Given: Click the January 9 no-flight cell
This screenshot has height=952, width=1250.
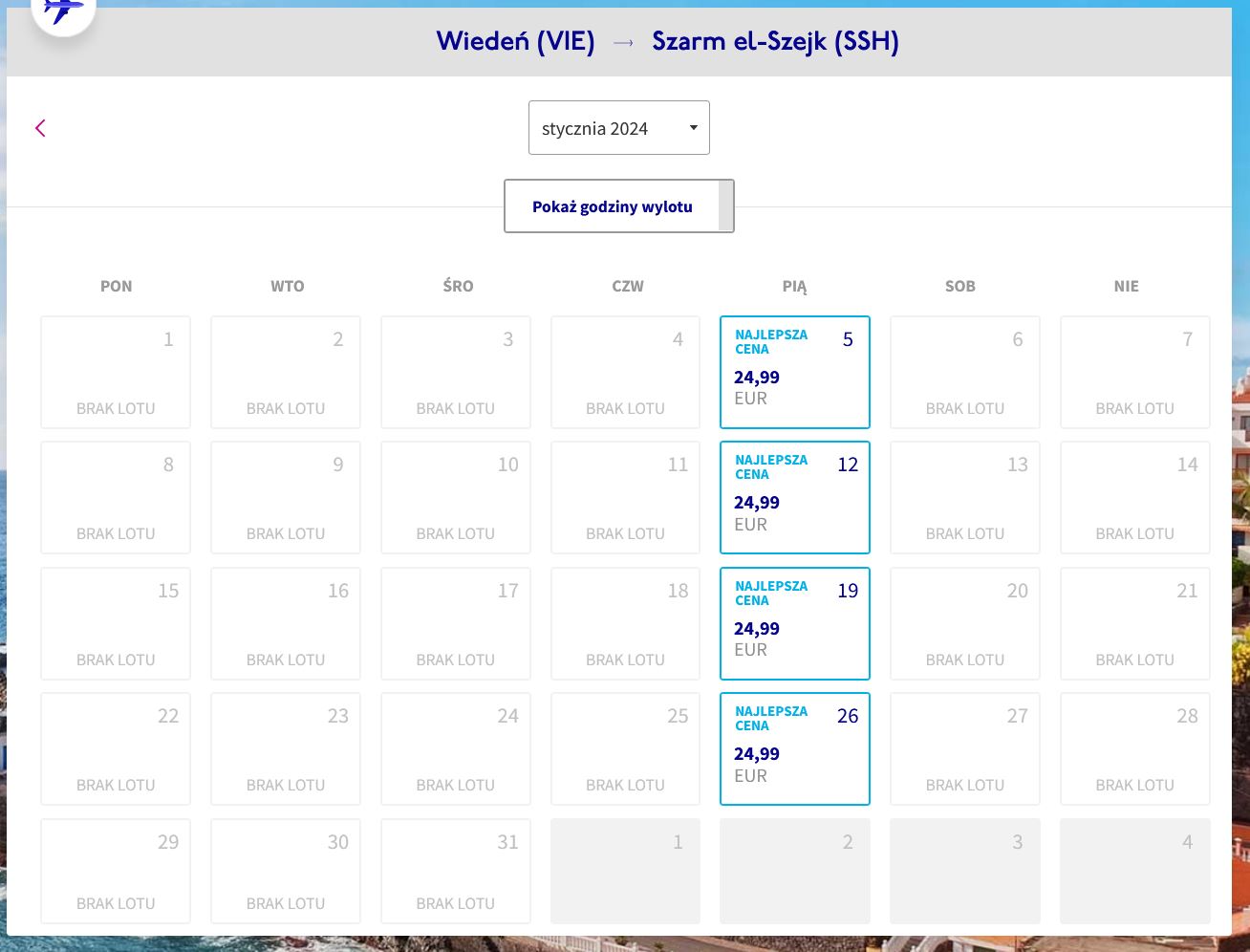Looking at the screenshot, I should click(286, 497).
